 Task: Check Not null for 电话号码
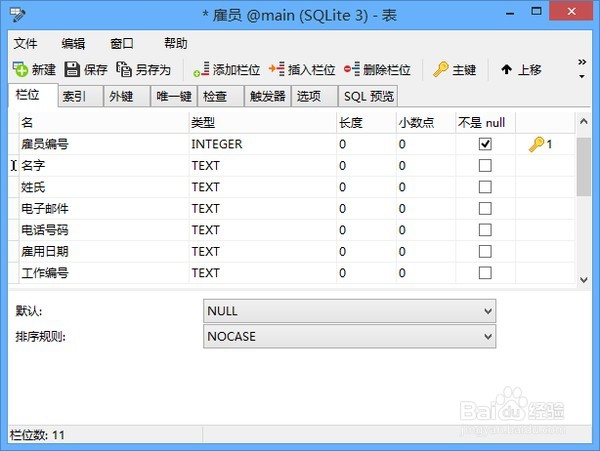485,230
